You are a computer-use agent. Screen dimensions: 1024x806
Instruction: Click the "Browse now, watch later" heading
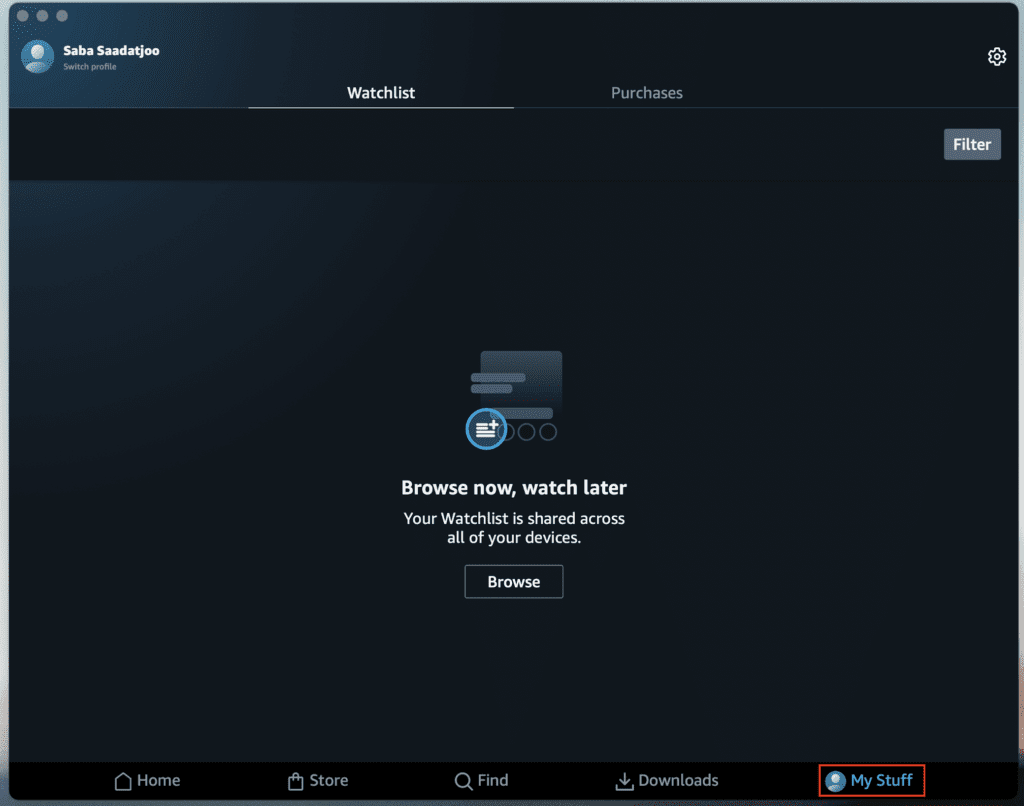[514, 488]
